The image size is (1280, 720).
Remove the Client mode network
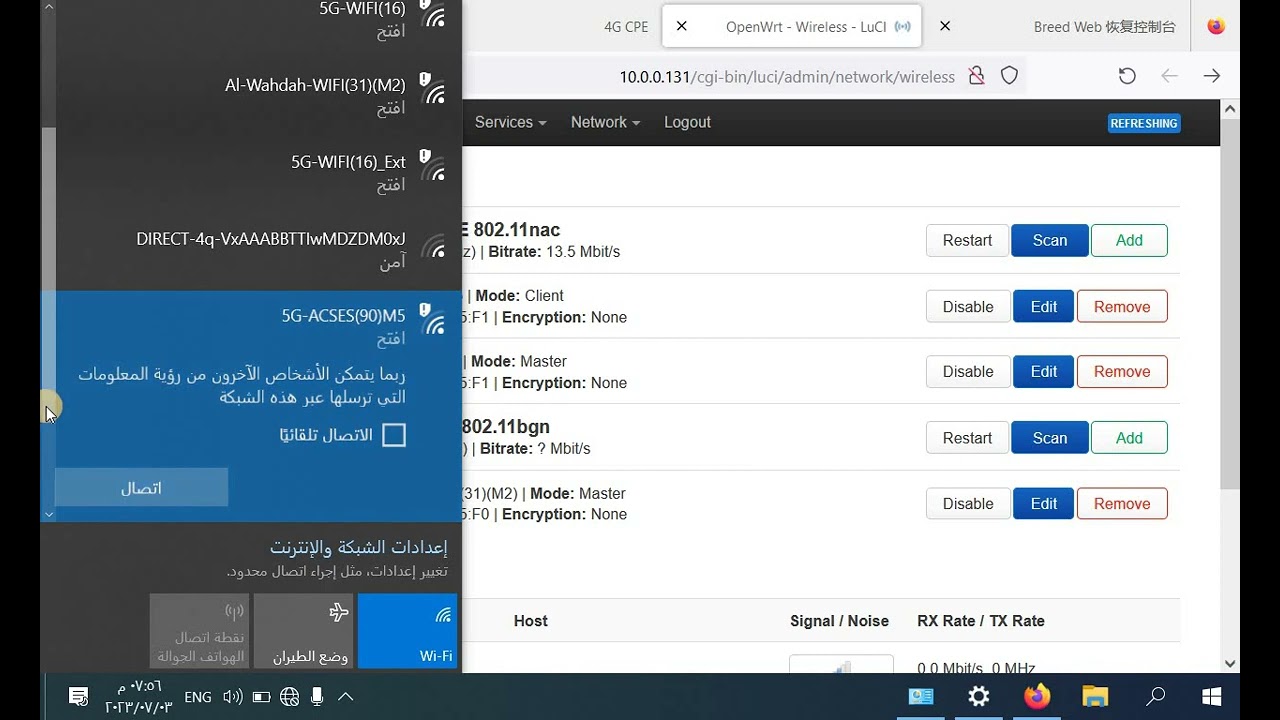pyautogui.click(x=1122, y=307)
